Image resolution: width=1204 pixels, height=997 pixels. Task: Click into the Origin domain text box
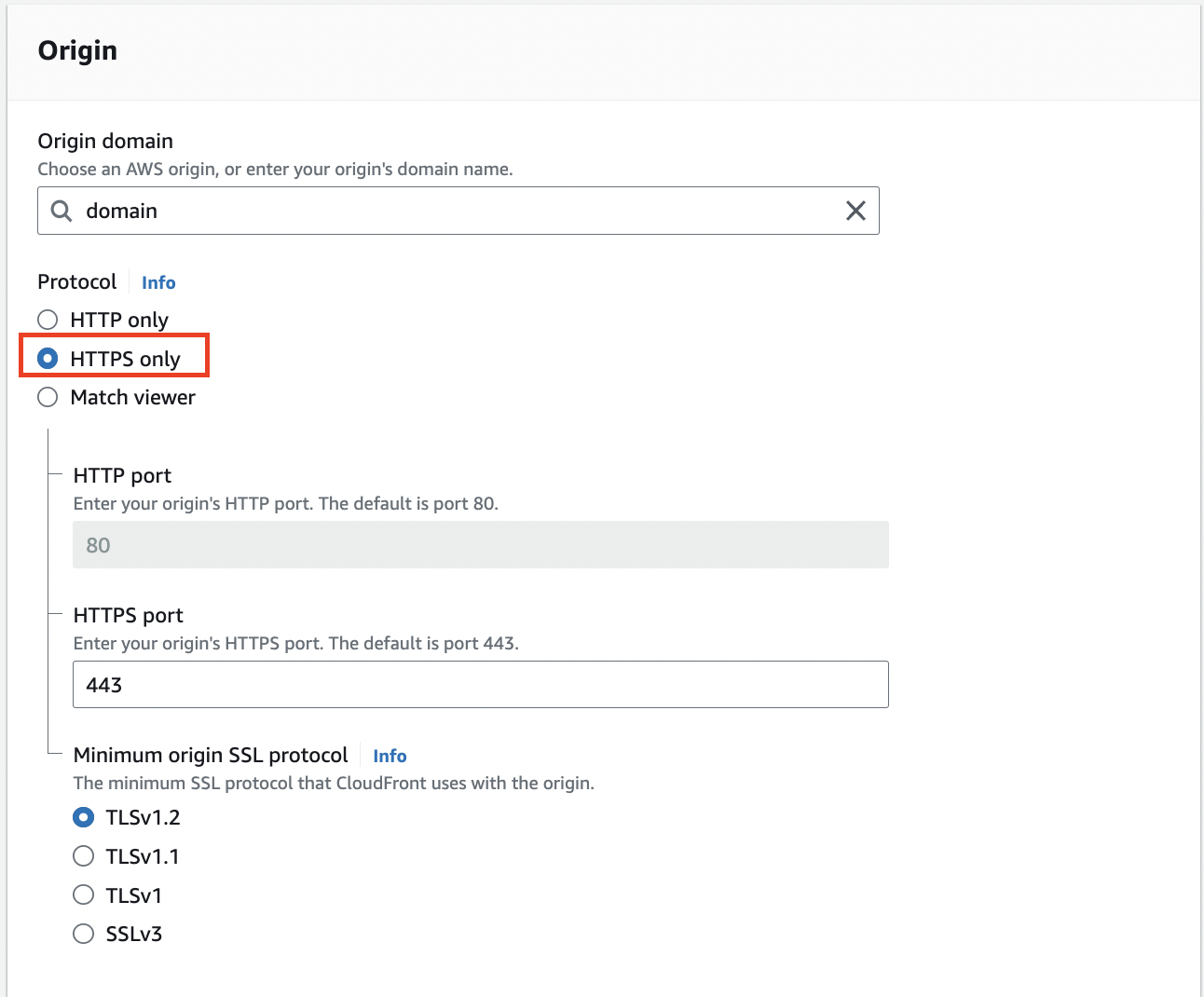(457, 211)
